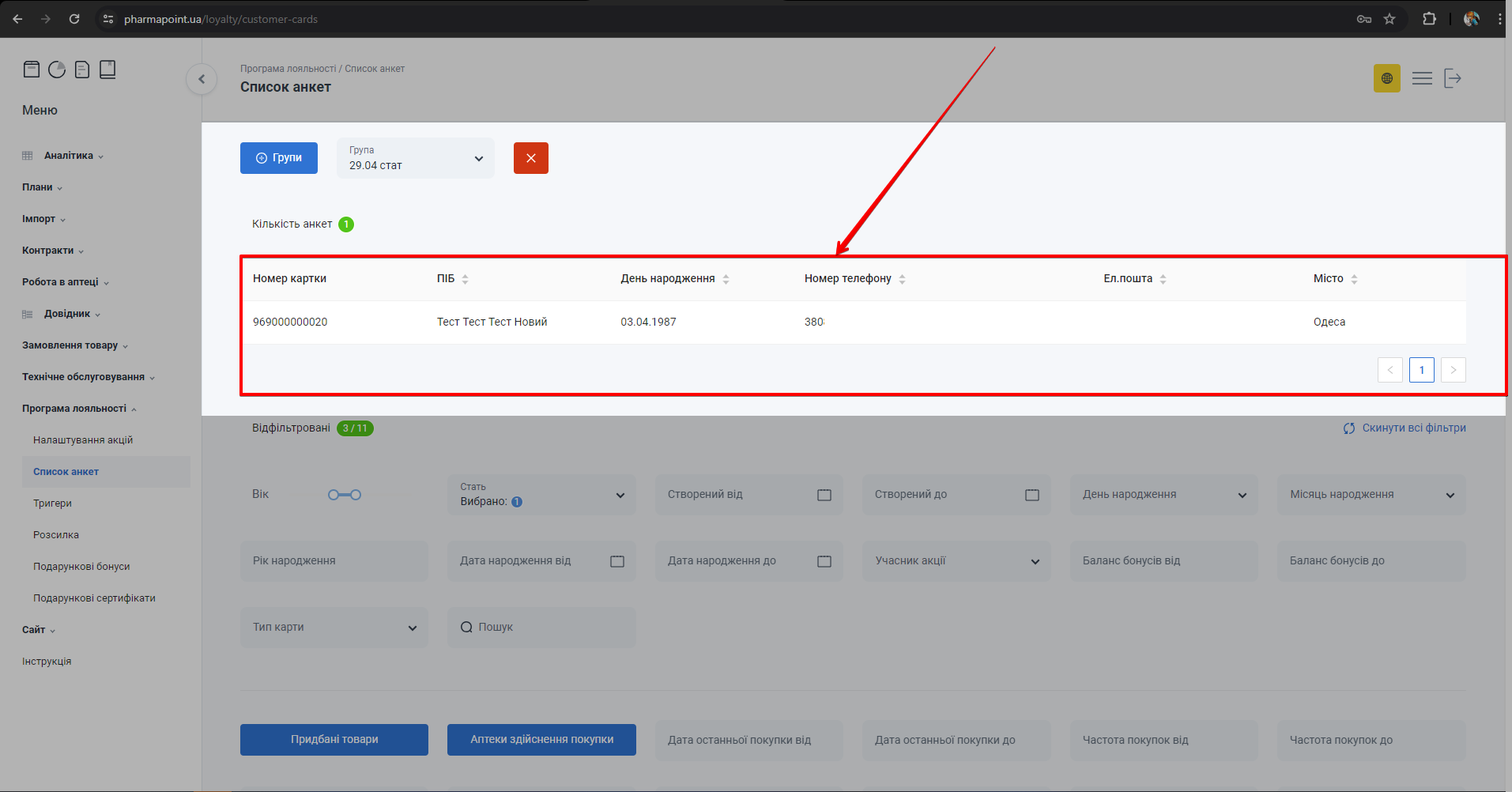Click the Придбані товари button
The width and height of the screenshot is (1512, 792).
point(334,740)
